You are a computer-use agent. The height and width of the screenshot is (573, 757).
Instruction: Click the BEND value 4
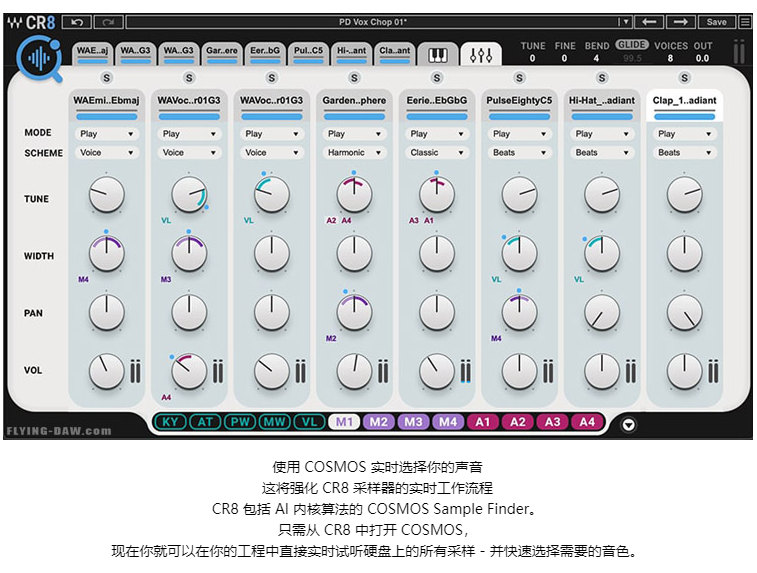[596, 58]
